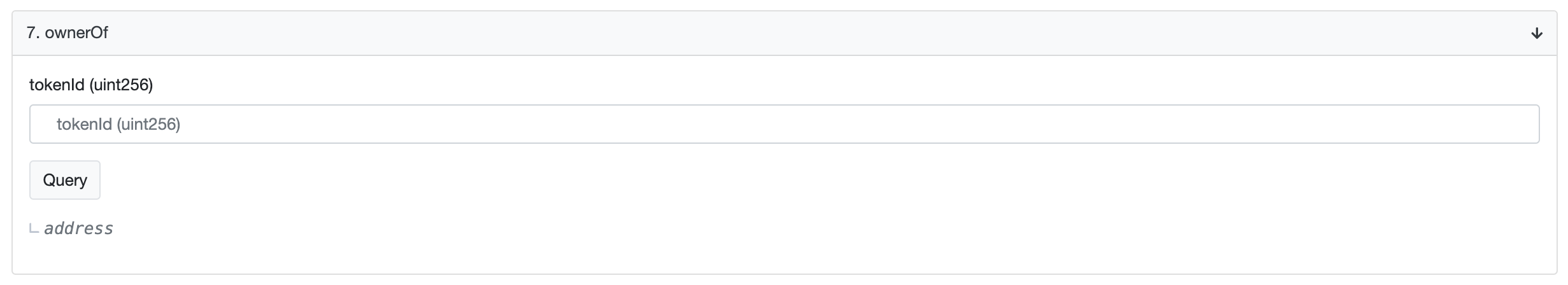
Task: Click the down arrow in ownerOf header
Action: pos(1536,33)
